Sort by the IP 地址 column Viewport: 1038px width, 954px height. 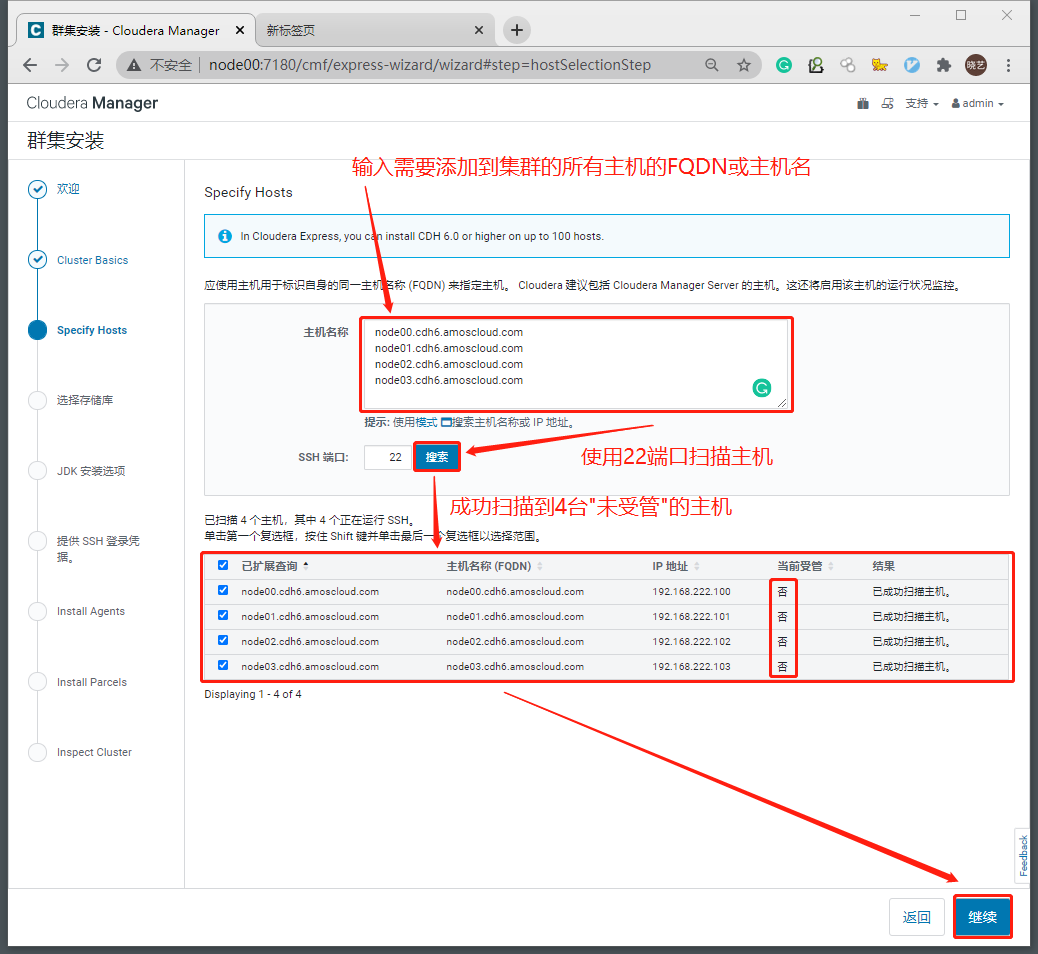676,566
